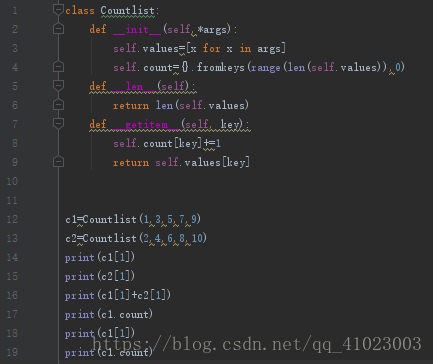Click the fromkeys call on line 4
This screenshot has height=364, width=433.
222,67
